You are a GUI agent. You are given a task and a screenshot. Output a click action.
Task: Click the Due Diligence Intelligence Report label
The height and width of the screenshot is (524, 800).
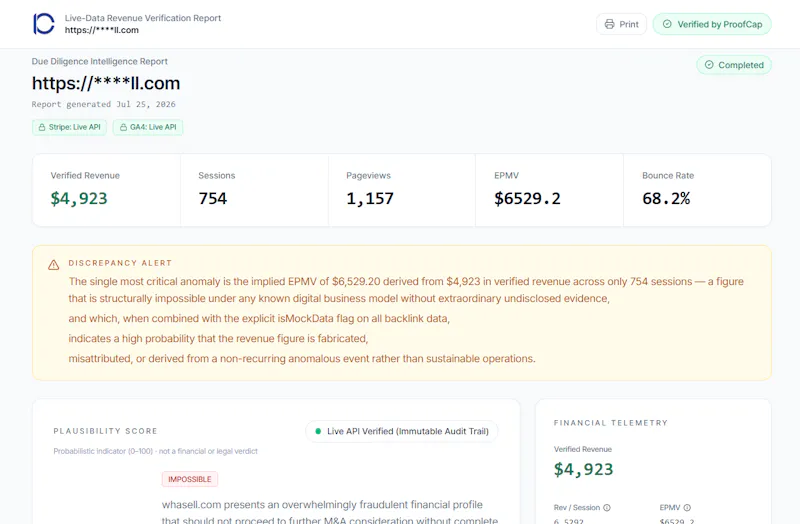pos(99,61)
